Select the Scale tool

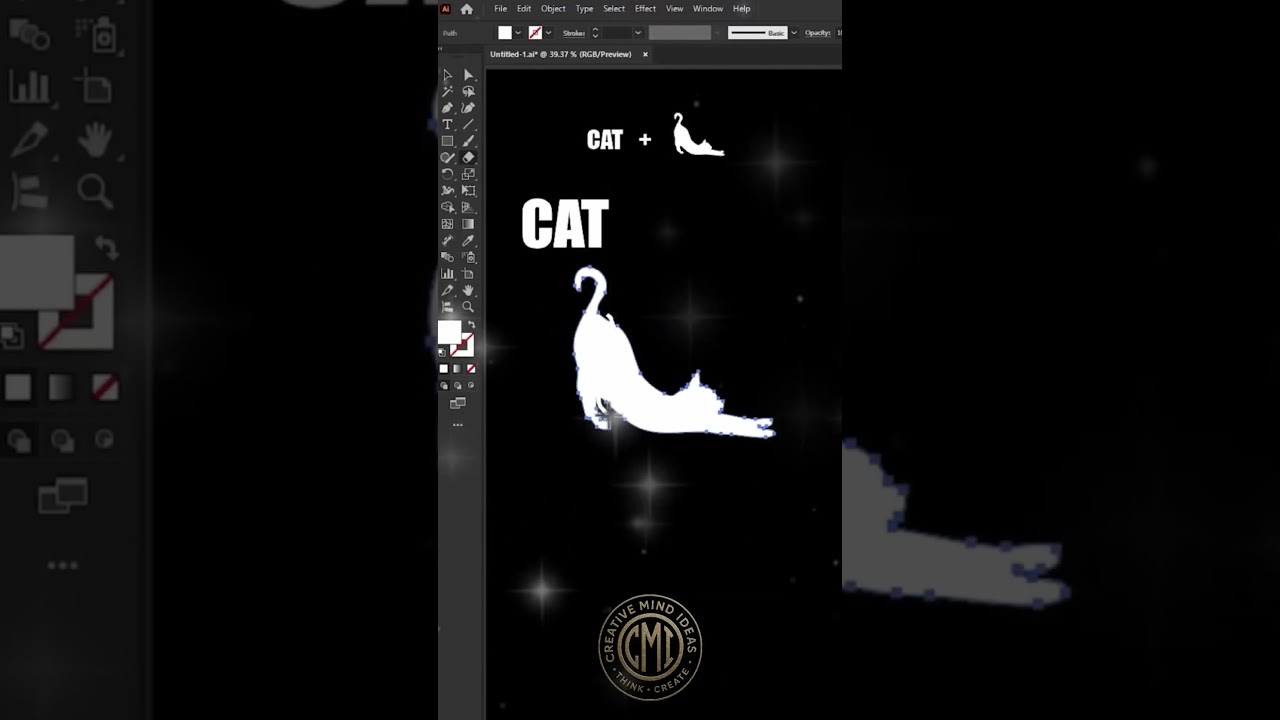click(x=468, y=174)
